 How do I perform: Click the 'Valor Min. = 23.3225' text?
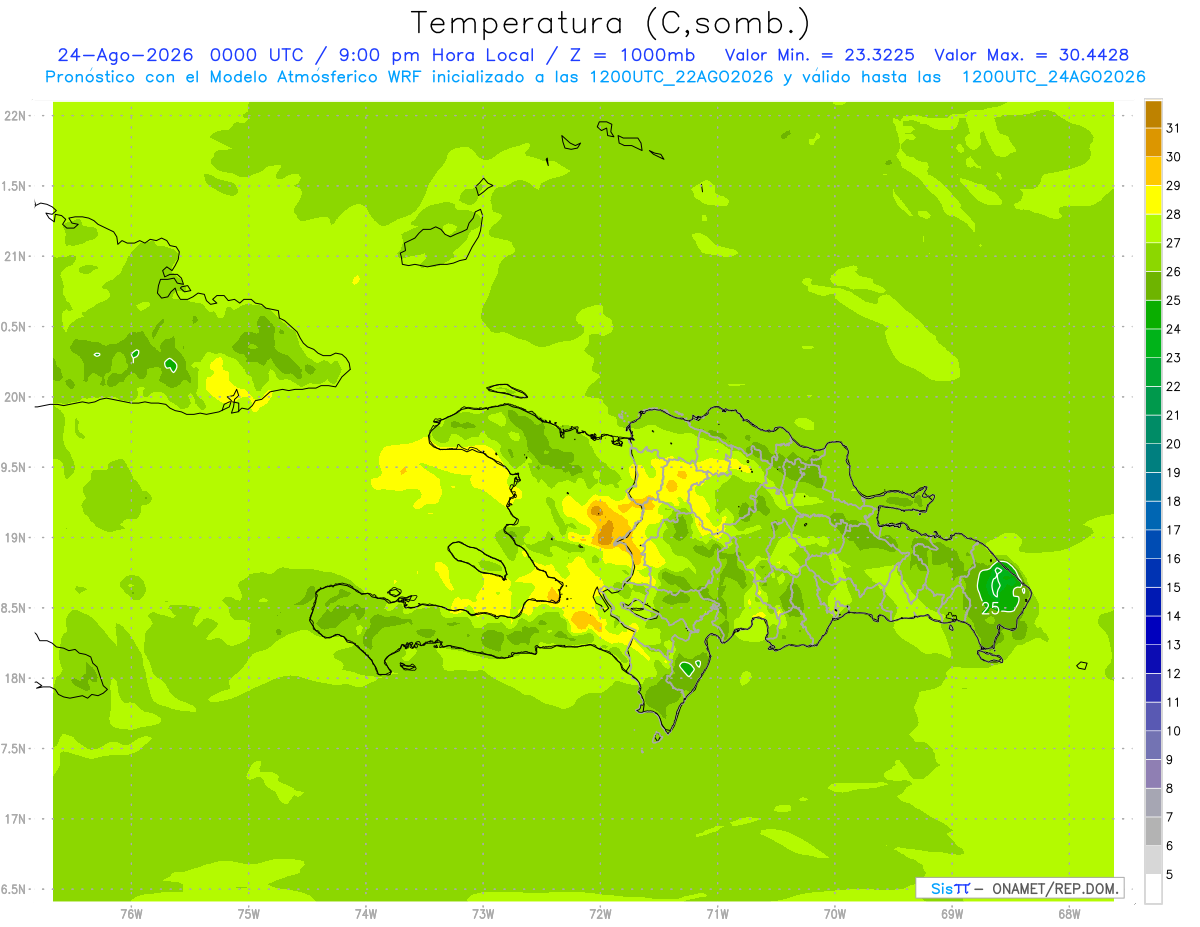(820, 55)
